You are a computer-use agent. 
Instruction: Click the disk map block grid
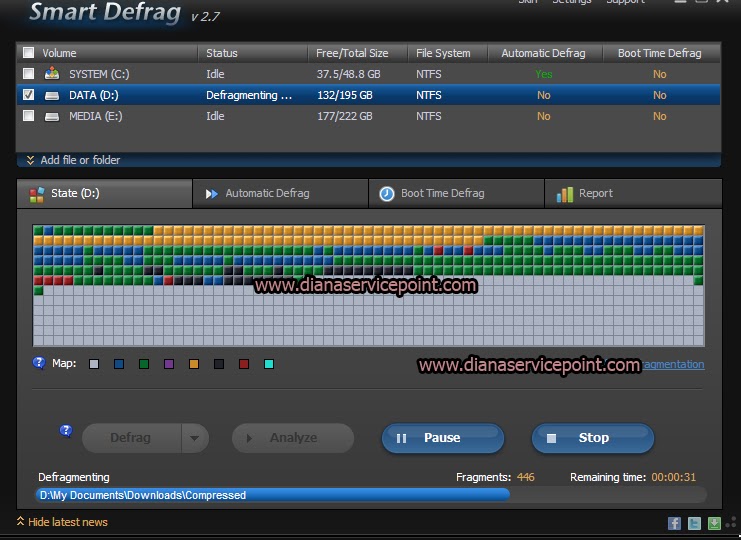point(369,285)
